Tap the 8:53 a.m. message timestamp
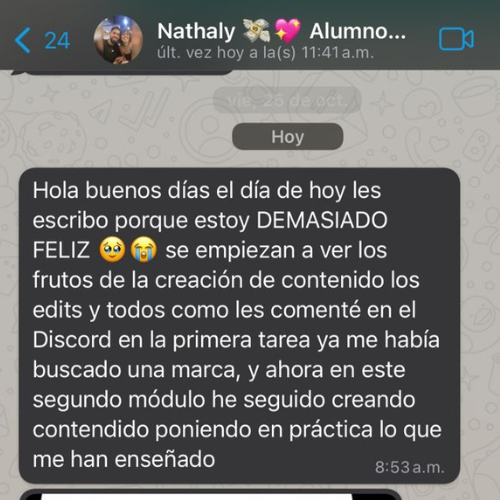Viewport: 500px width, 500px height. 410,467
